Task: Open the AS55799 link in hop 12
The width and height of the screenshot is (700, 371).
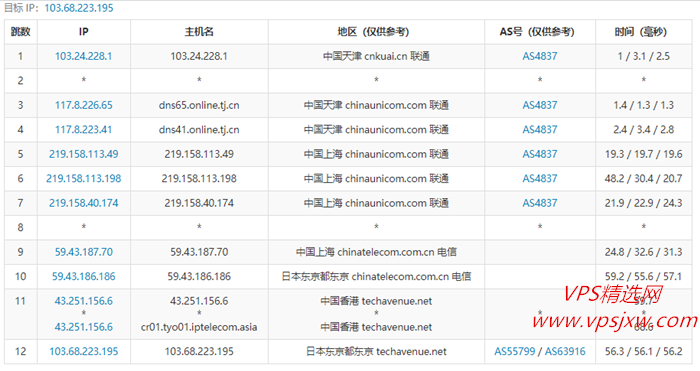Action: point(514,352)
